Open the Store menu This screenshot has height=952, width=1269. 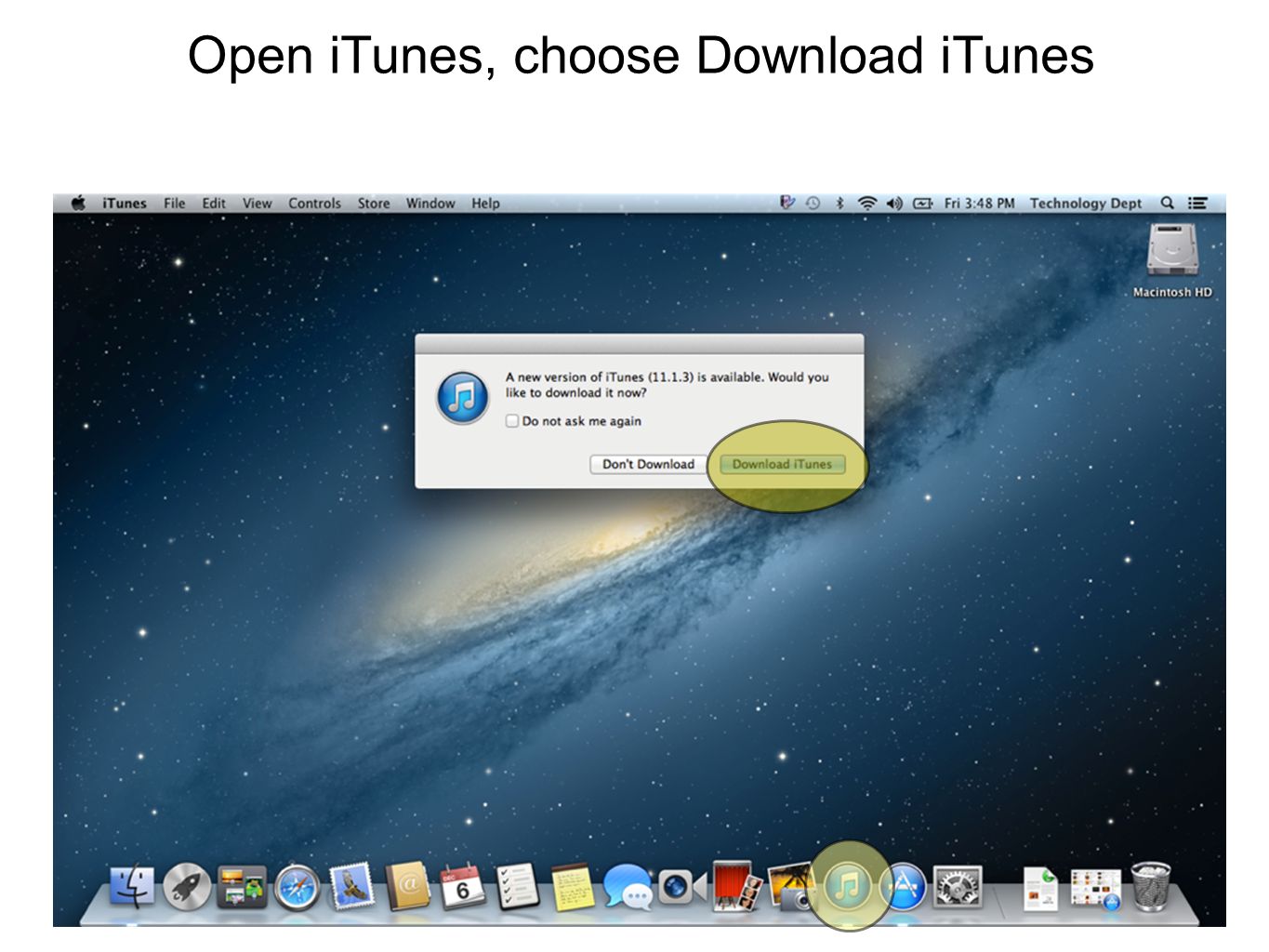point(374,203)
